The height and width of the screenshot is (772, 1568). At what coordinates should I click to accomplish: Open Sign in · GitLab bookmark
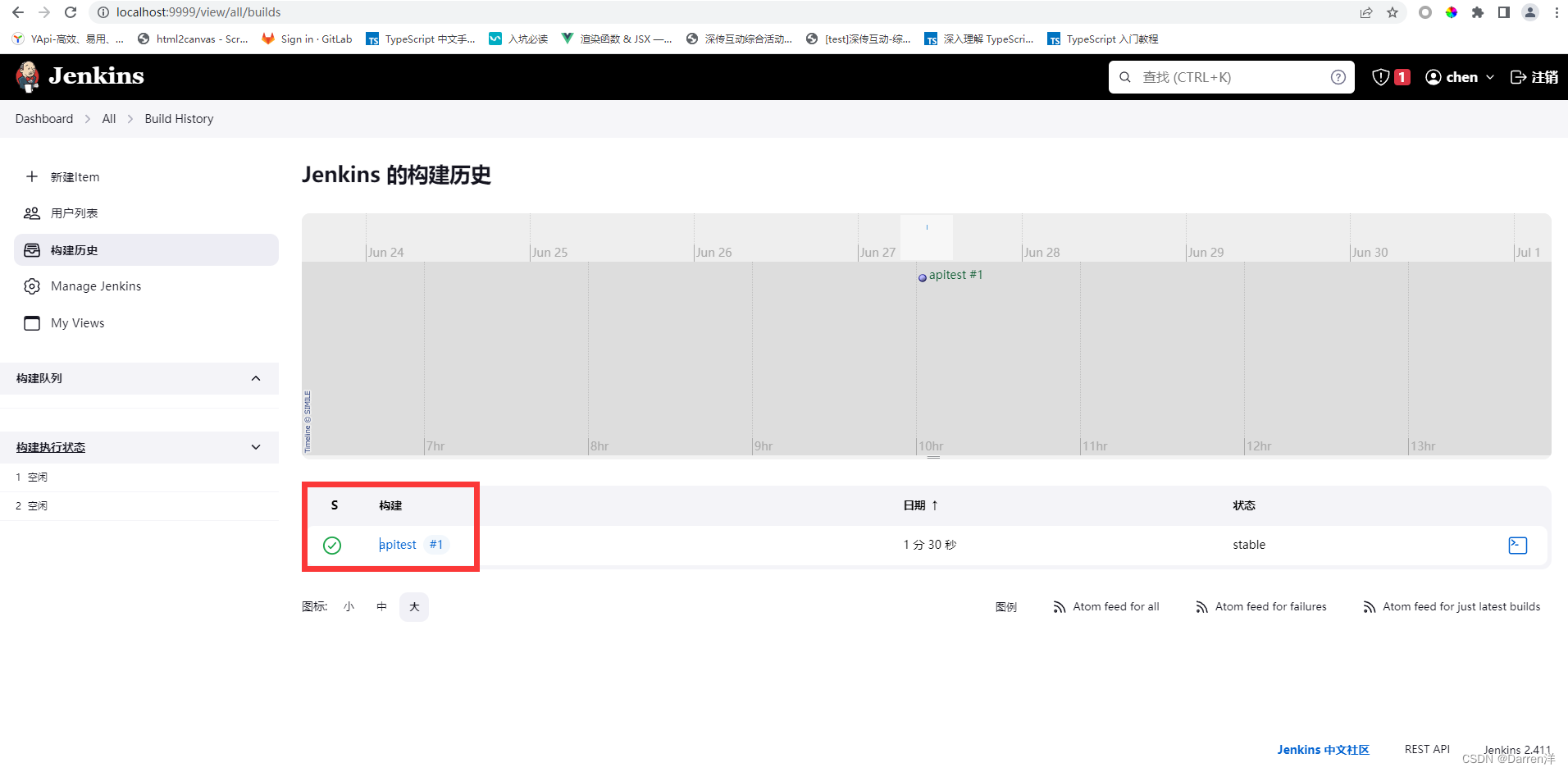[307, 39]
